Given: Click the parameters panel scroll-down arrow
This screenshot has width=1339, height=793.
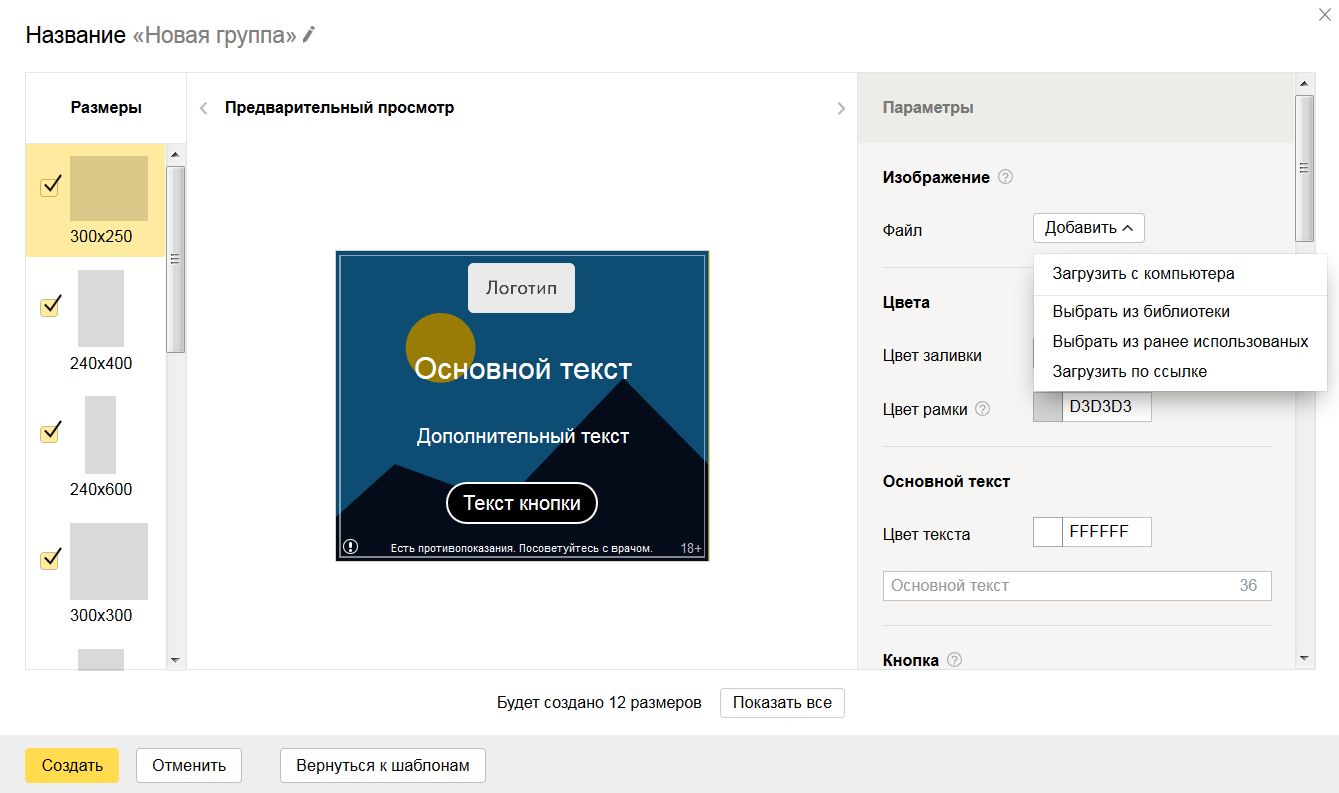Looking at the screenshot, I should (x=1304, y=658).
